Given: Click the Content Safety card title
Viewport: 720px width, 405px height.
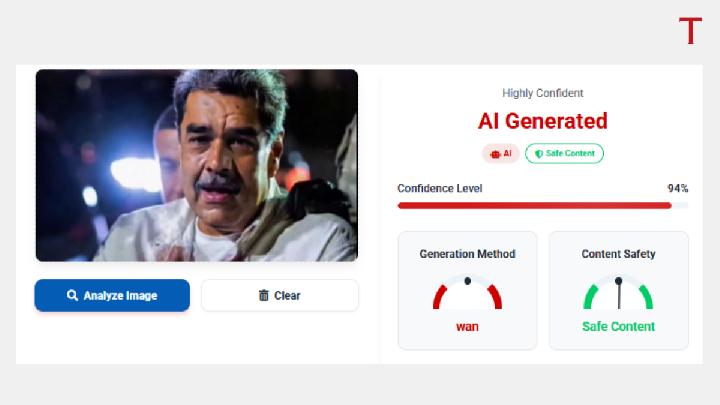Looking at the screenshot, I should pyautogui.click(x=618, y=254).
